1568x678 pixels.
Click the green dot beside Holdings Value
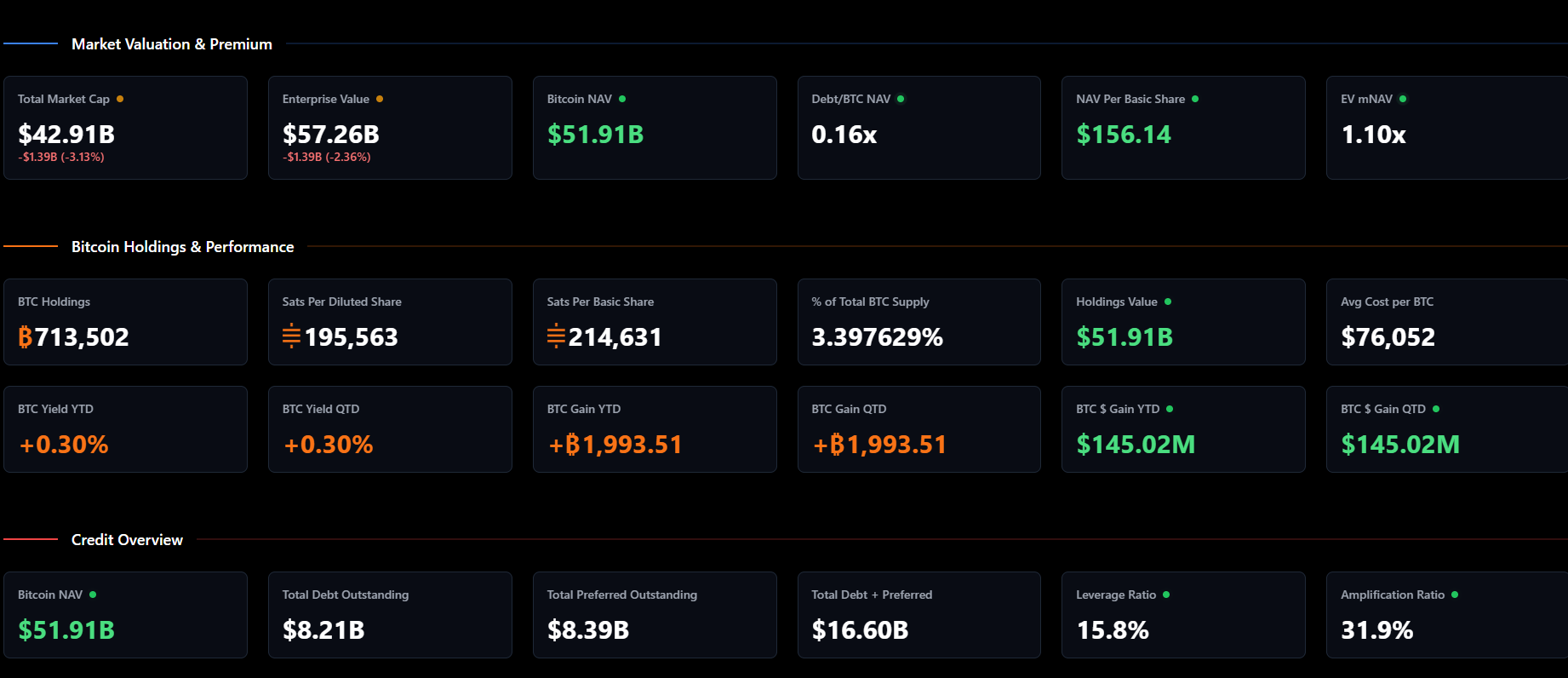coord(1168,302)
